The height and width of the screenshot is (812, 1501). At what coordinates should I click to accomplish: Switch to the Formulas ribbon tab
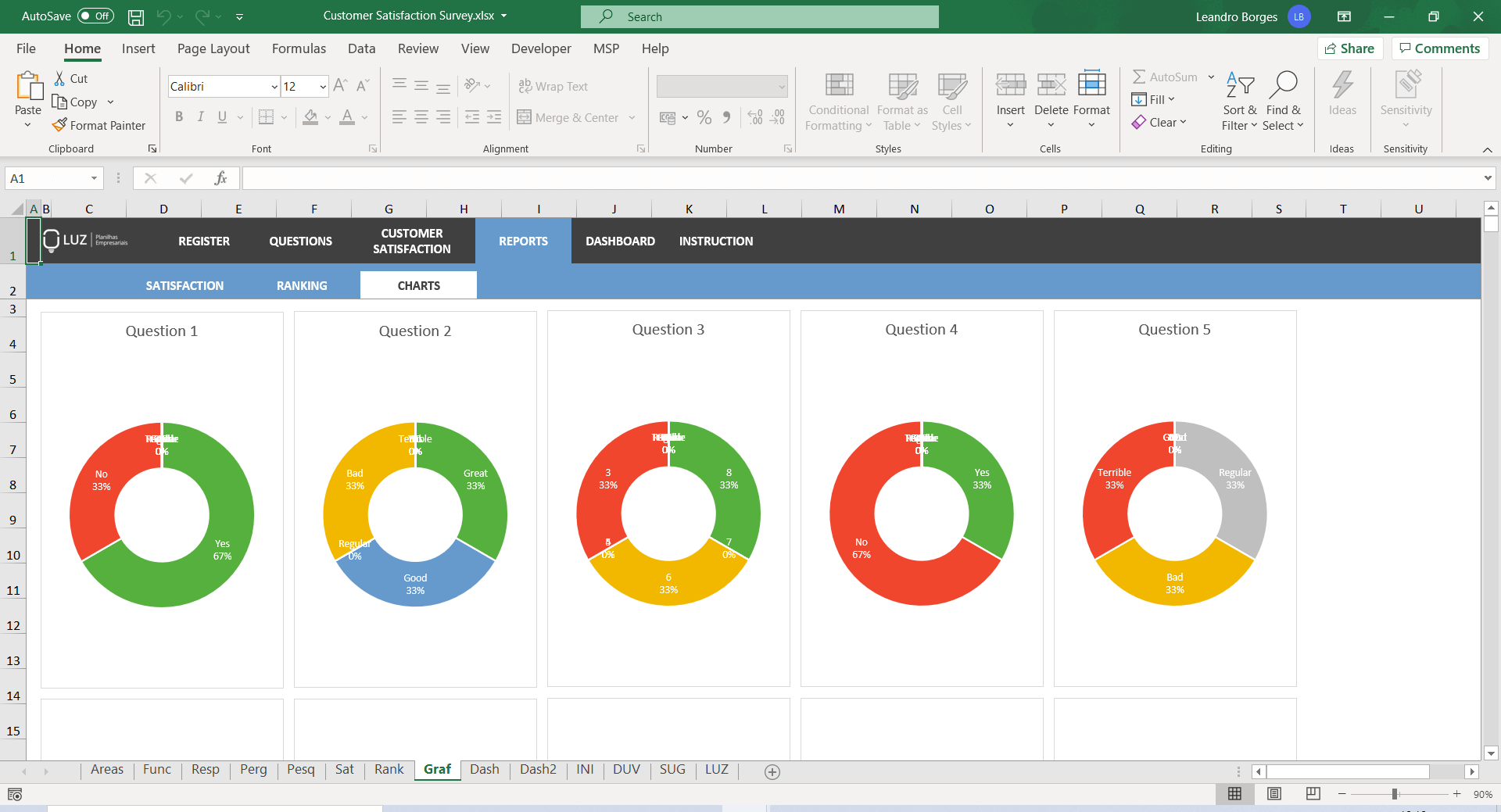pyautogui.click(x=299, y=48)
